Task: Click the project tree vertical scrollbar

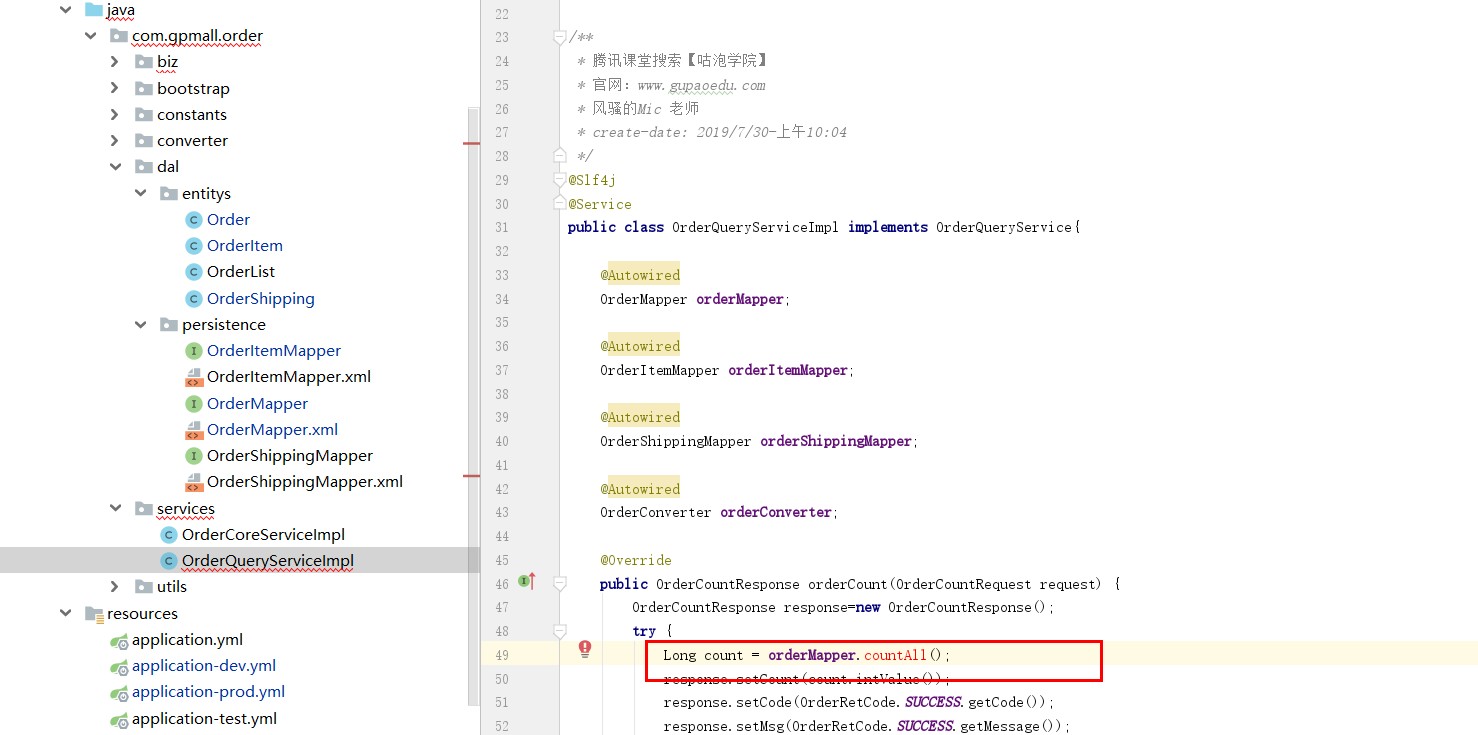Action: pyautogui.click(x=474, y=405)
